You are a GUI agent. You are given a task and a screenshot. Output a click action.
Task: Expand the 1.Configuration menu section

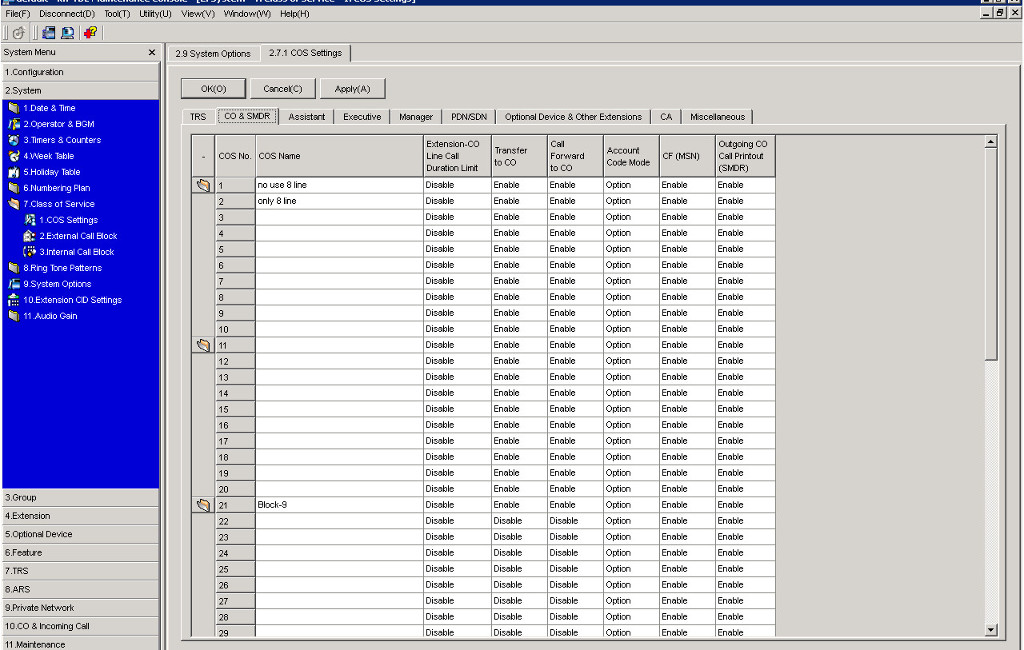coord(80,72)
